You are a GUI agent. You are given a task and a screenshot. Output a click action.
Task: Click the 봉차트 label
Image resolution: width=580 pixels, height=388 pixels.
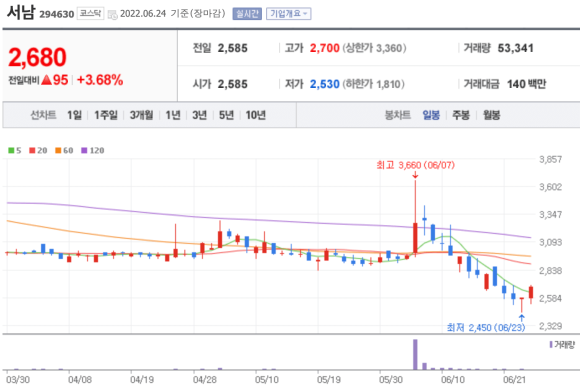(398, 115)
